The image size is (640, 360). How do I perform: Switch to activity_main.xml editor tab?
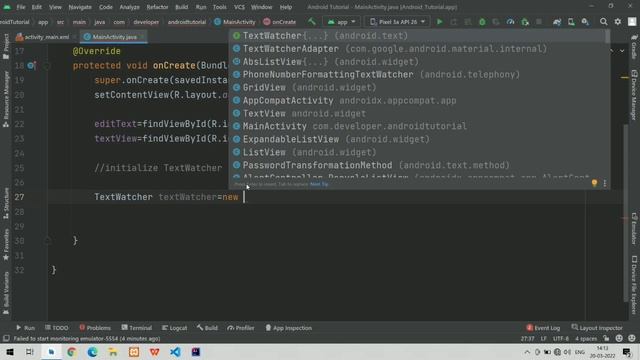pos(46,37)
